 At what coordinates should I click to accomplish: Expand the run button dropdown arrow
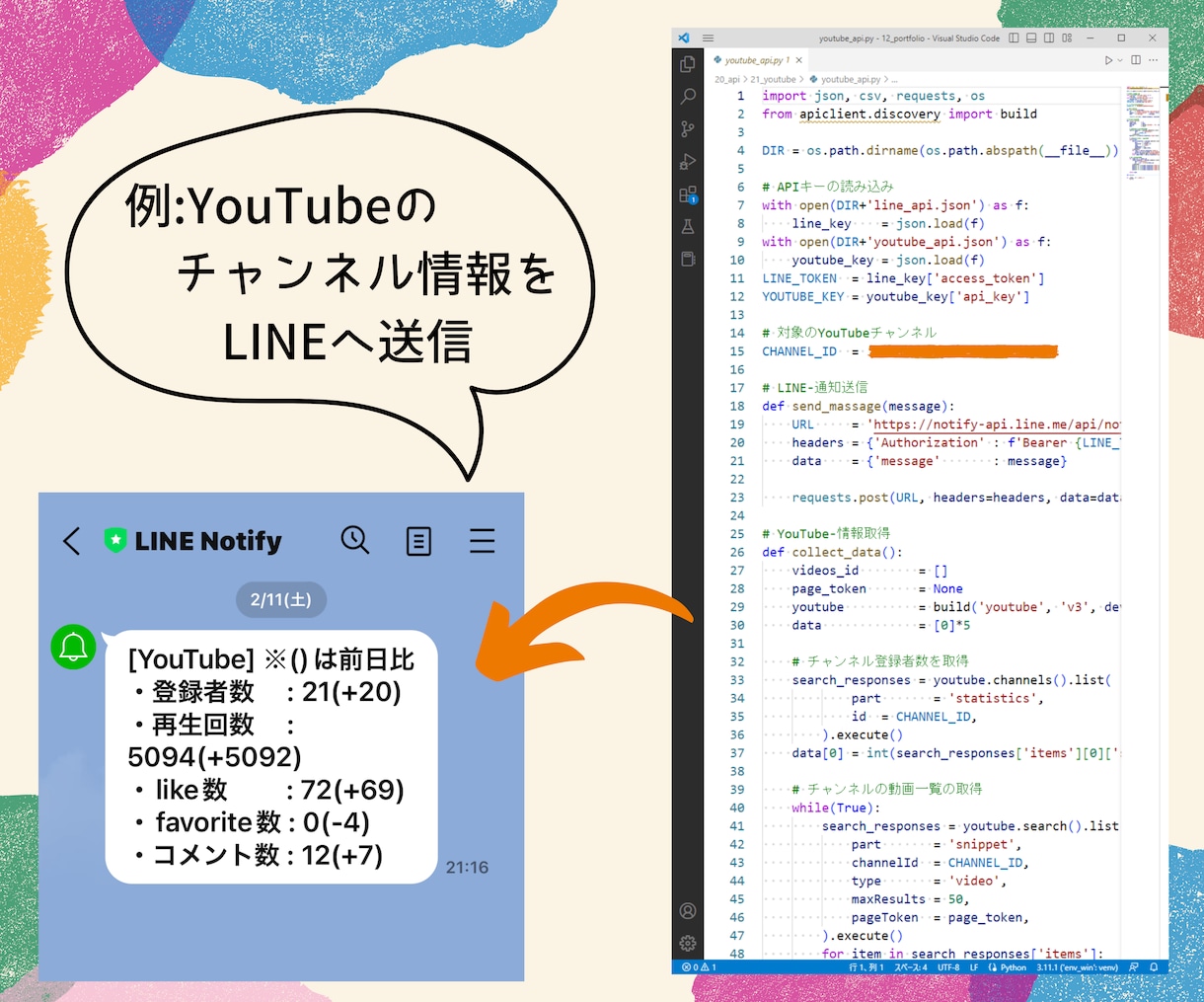click(1120, 60)
